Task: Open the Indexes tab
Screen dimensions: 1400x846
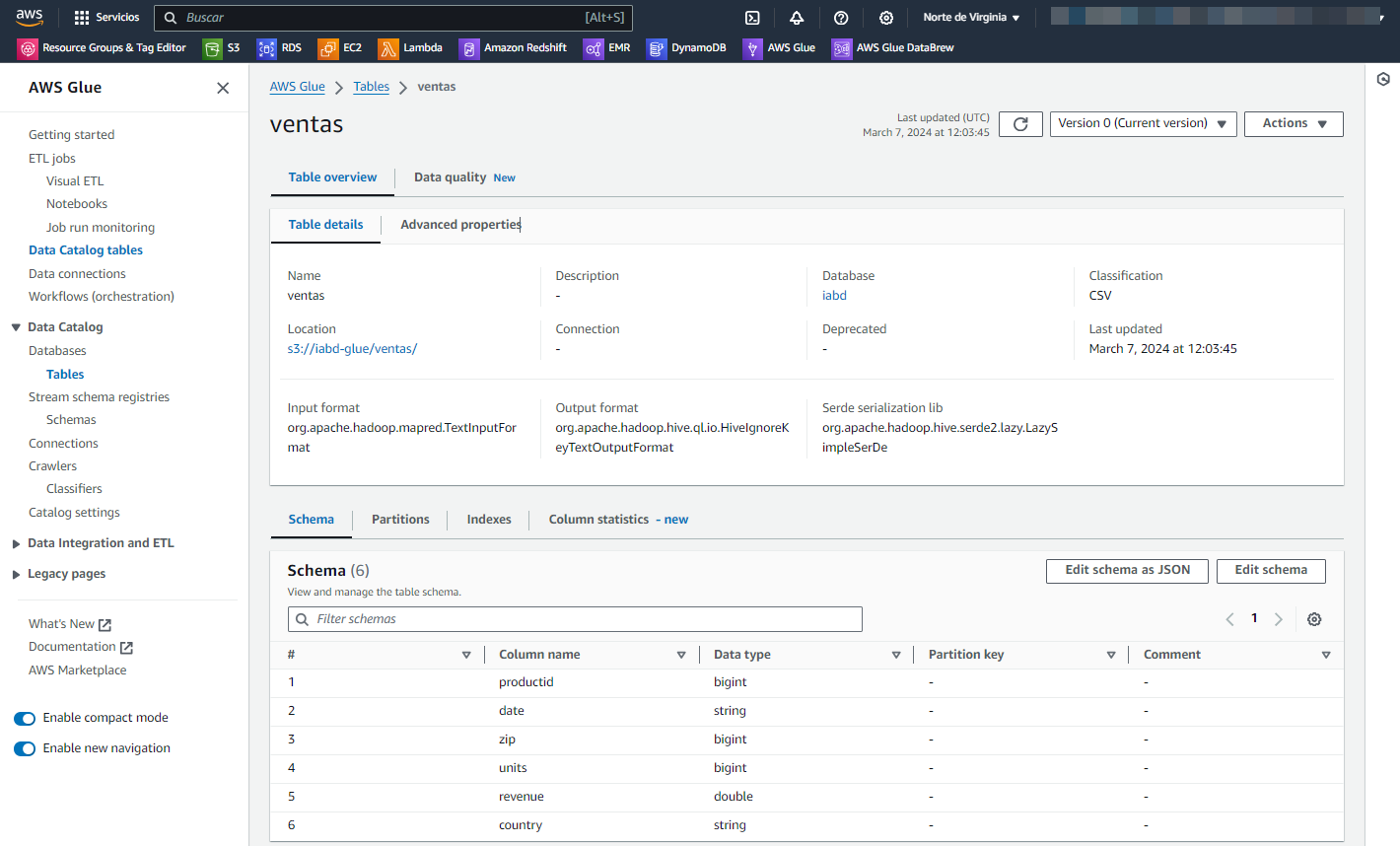Action: point(489,520)
